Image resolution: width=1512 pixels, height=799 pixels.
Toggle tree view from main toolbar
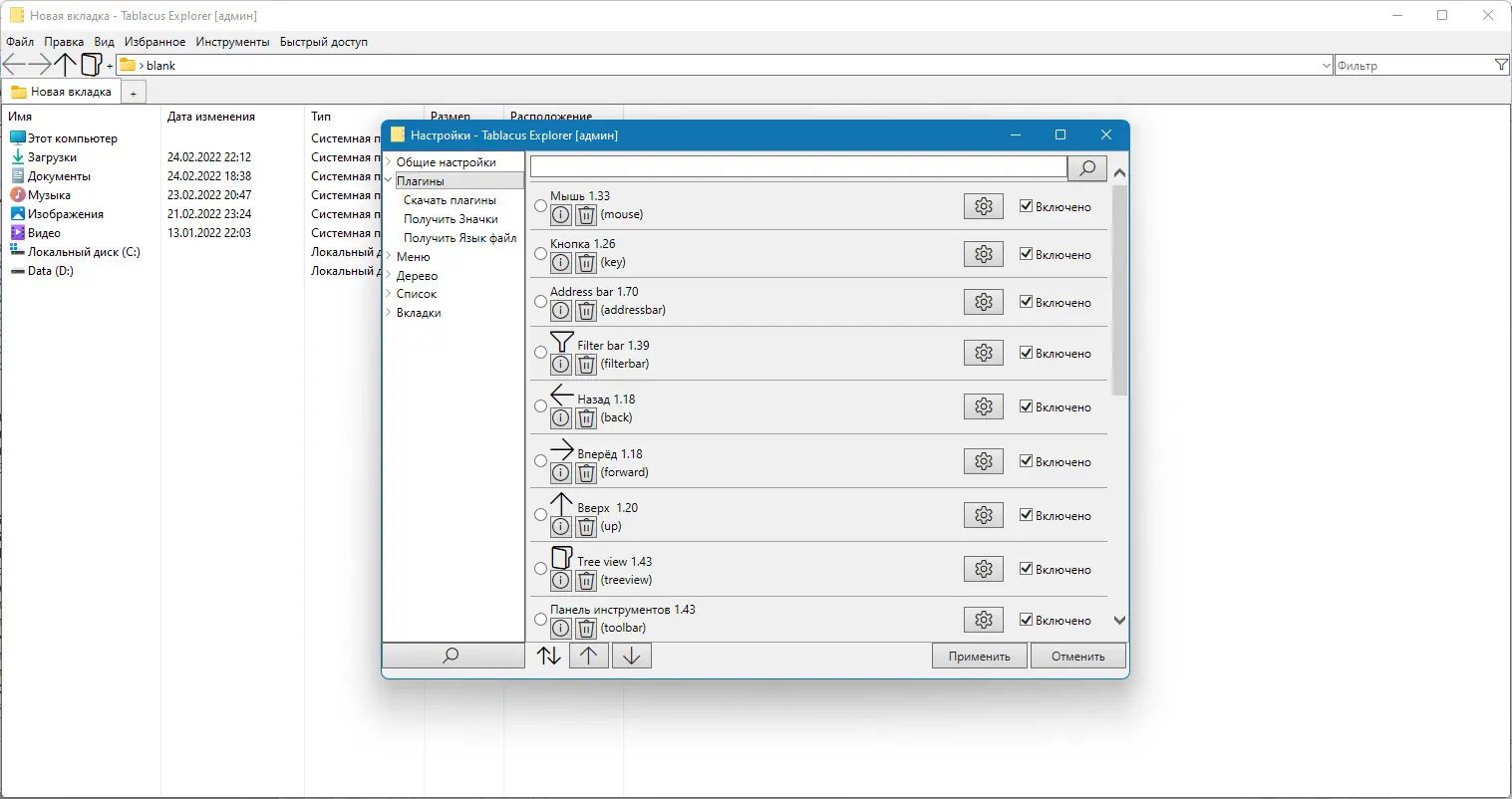coord(91,65)
